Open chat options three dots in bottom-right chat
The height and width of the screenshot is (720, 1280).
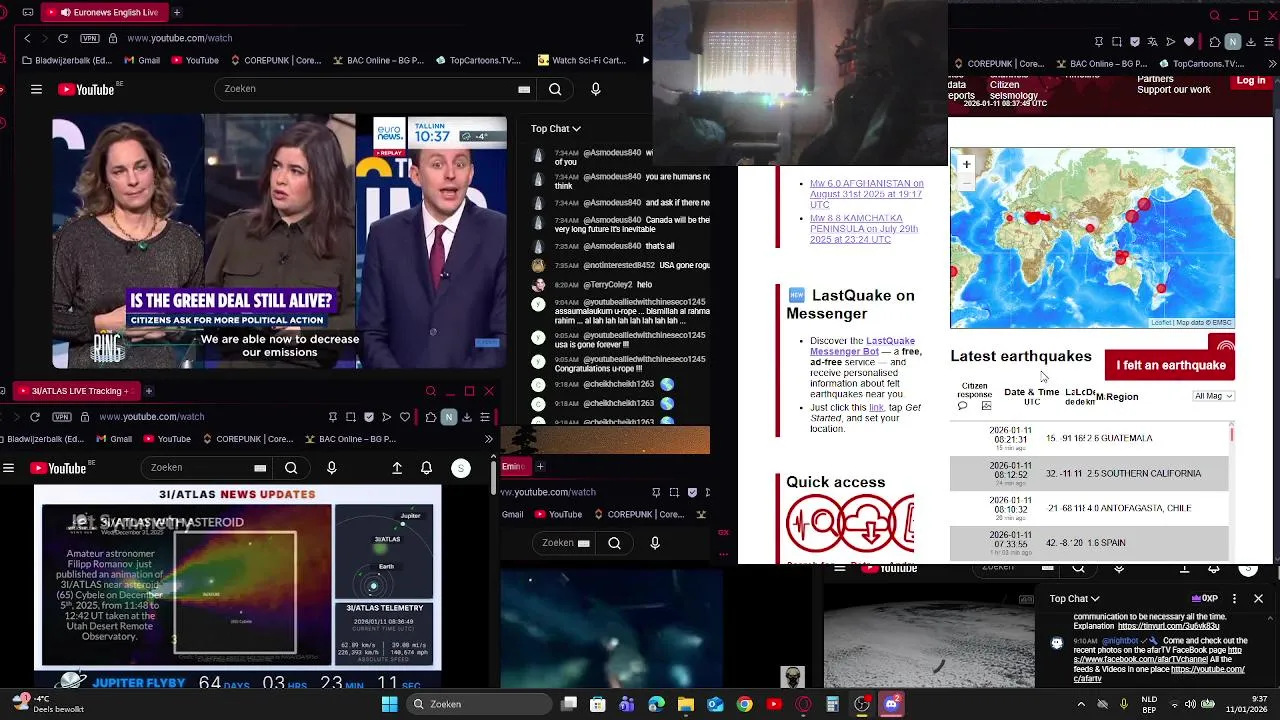[x=1234, y=599]
